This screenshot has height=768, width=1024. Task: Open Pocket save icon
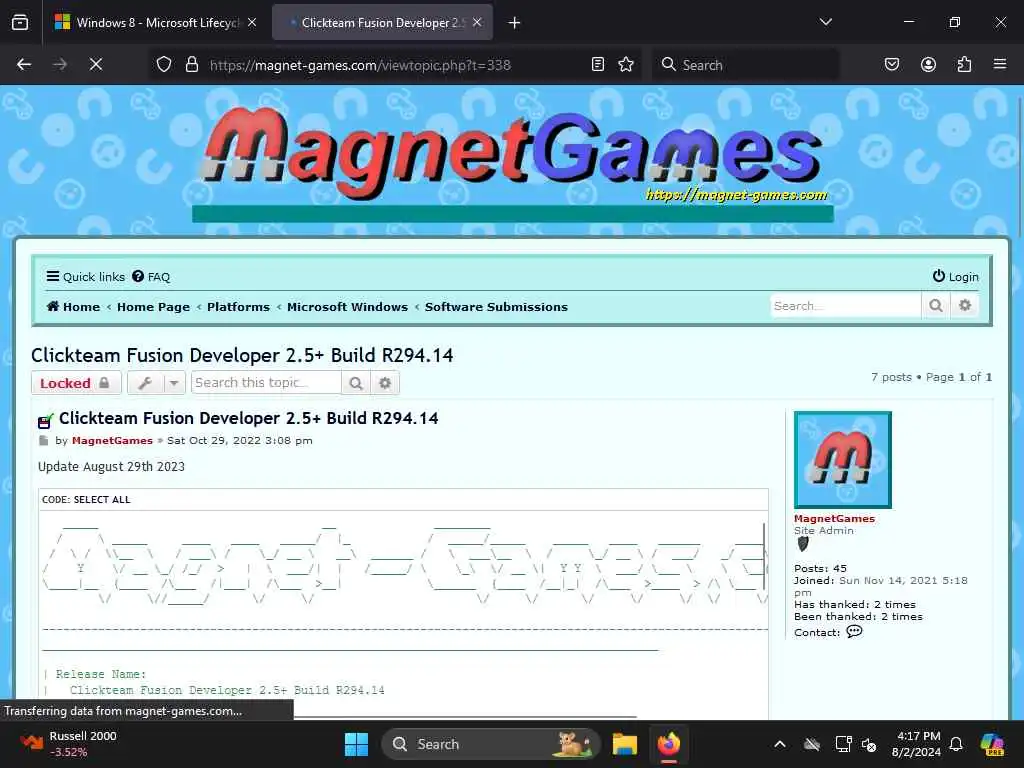[892, 64]
